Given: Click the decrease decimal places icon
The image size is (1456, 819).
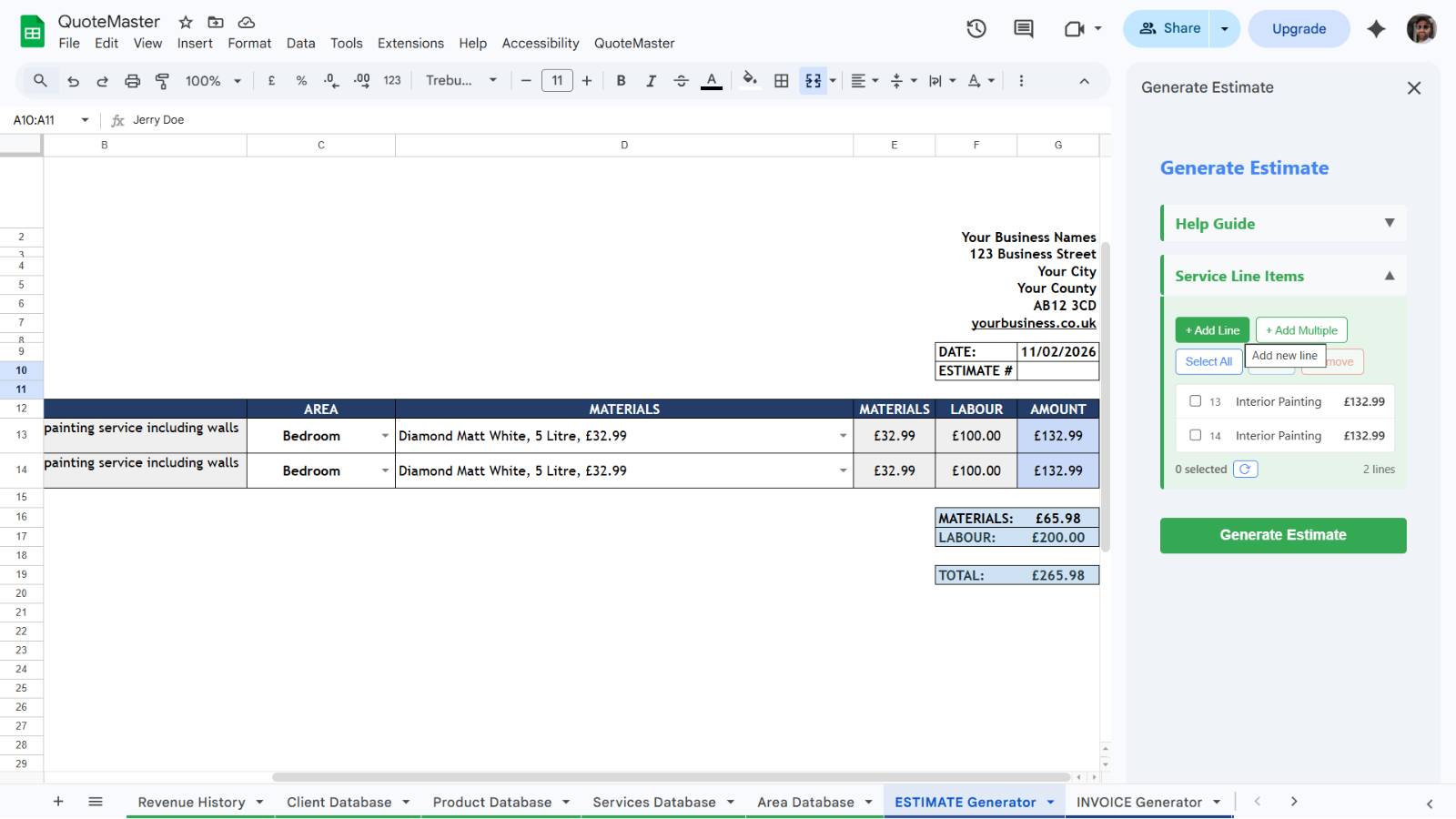Looking at the screenshot, I should 329,80.
